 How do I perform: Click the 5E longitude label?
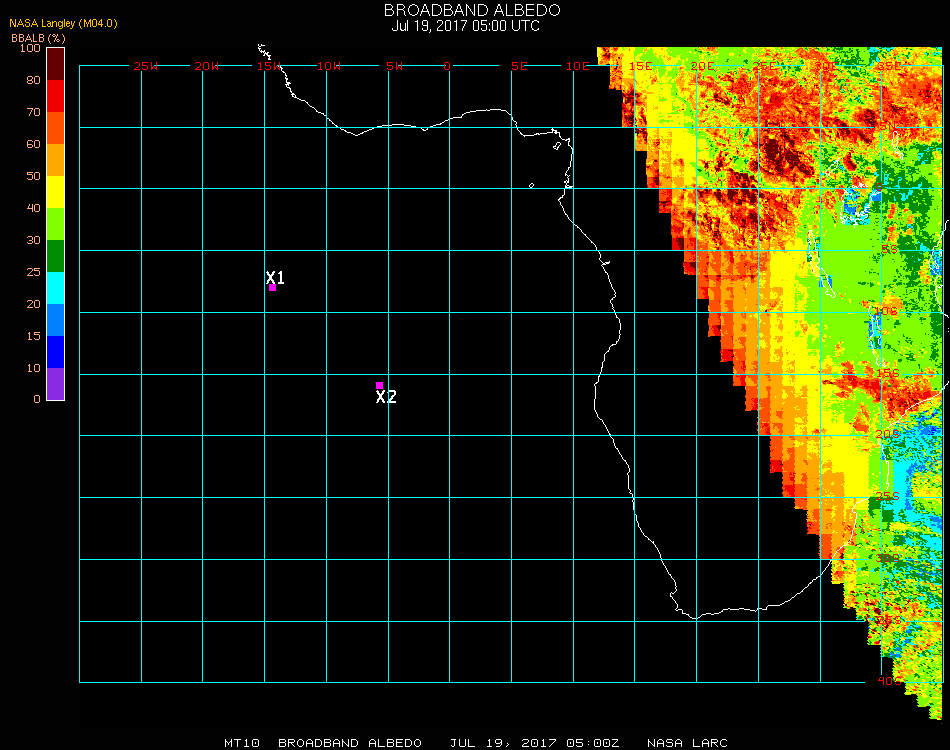(519, 66)
